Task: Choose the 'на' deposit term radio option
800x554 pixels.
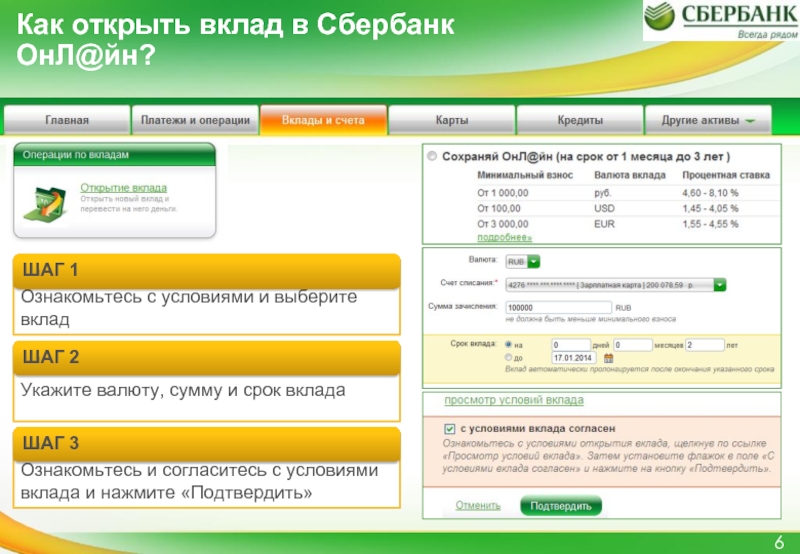Action: [x=507, y=344]
